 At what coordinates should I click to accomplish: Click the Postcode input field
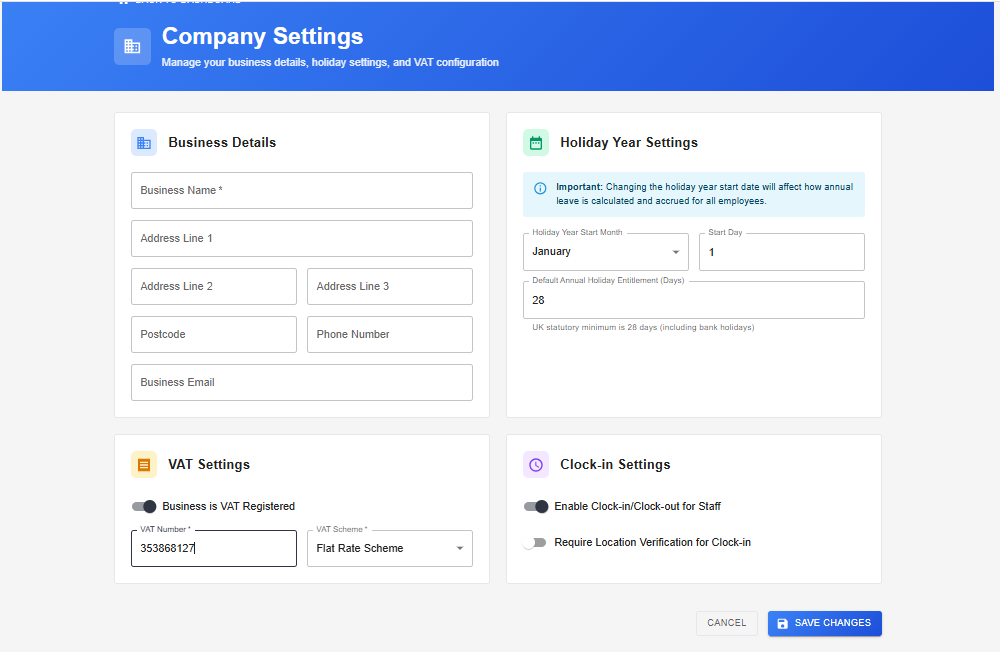point(214,334)
